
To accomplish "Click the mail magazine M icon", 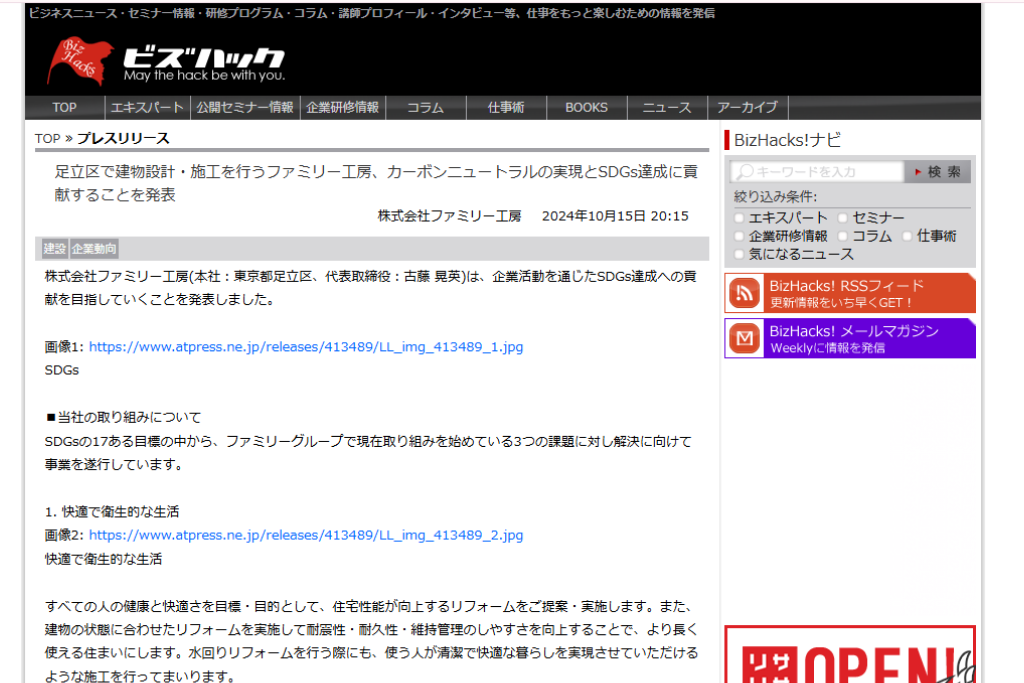I will click(x=744, y=338).
